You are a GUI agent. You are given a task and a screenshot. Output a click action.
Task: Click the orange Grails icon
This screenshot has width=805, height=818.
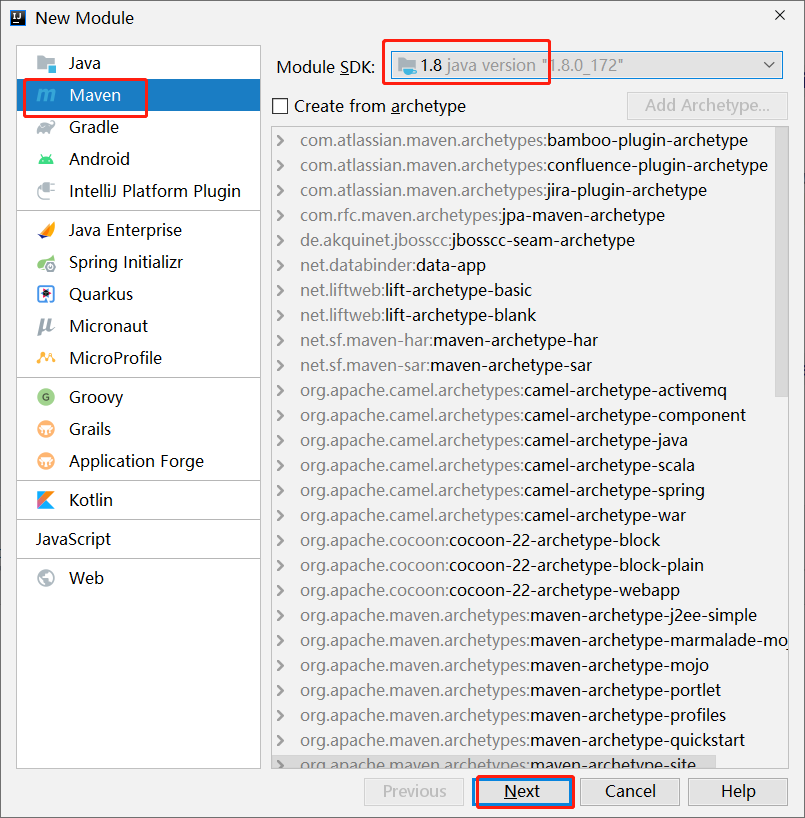click(x=46, y=429)
